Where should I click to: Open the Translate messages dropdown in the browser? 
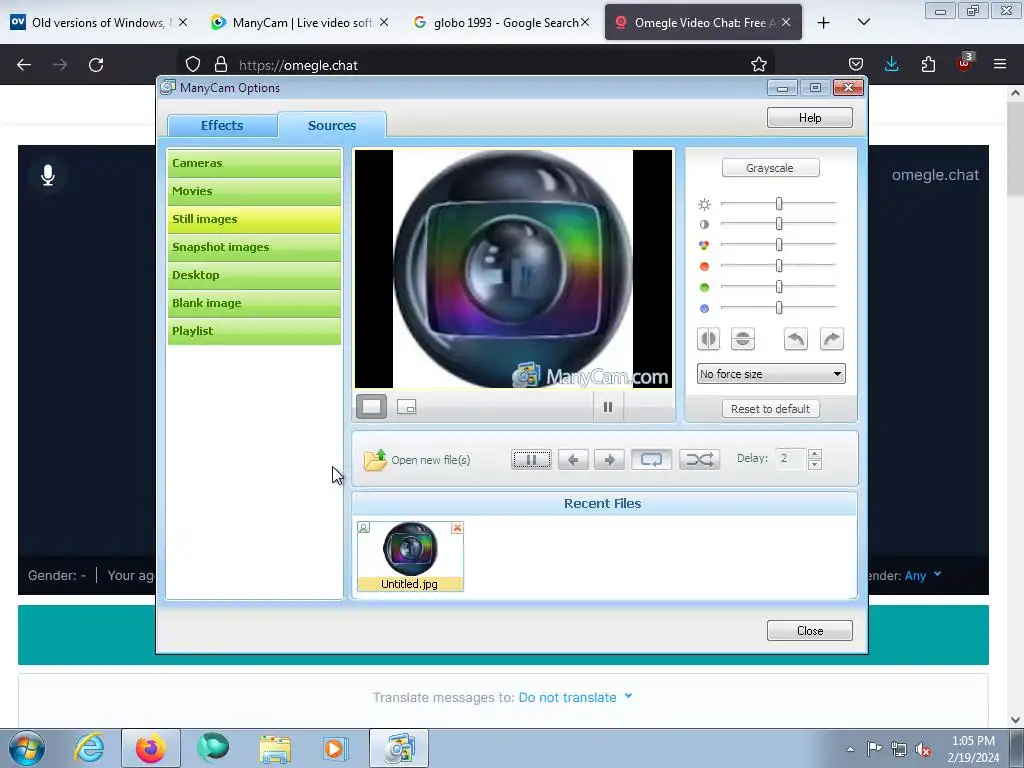575,697
